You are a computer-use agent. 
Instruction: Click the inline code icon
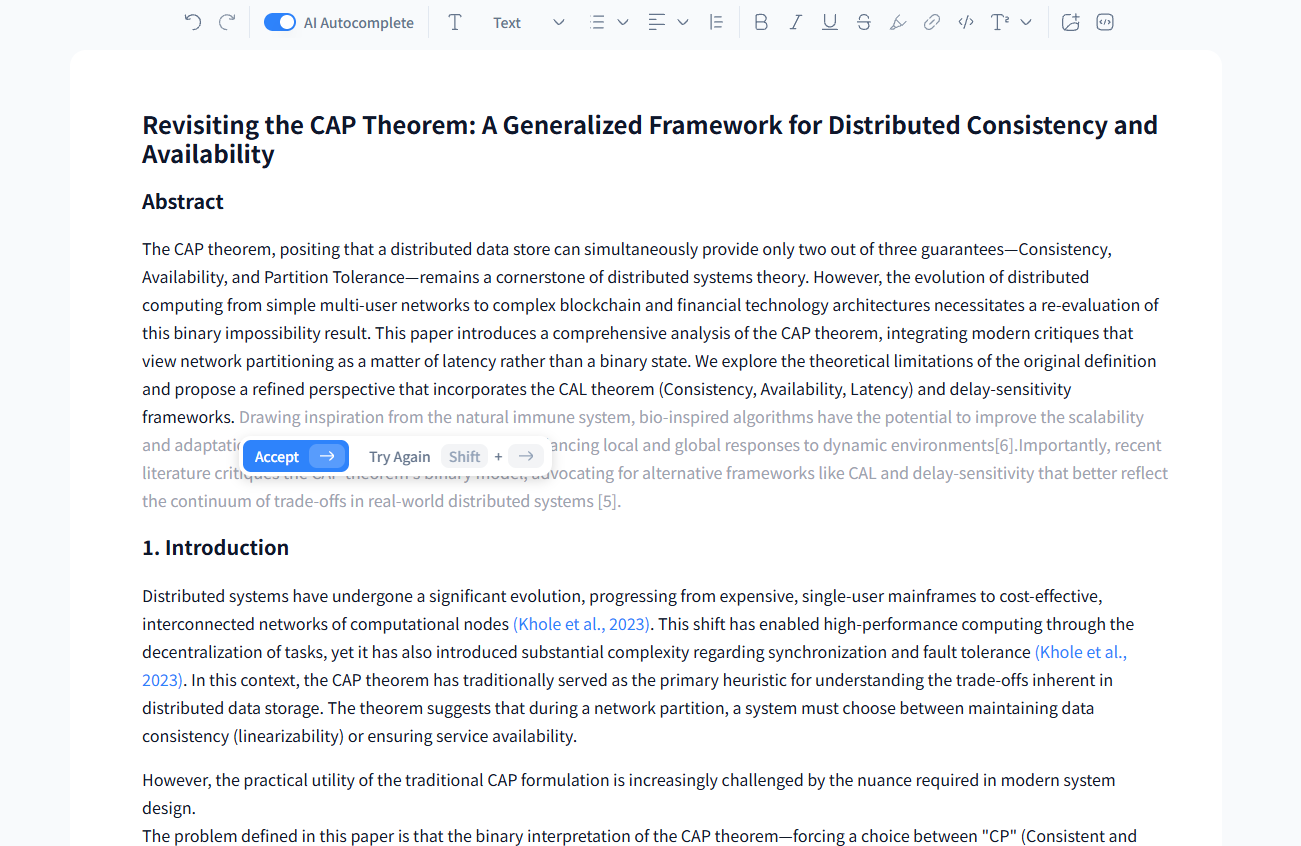pos(965,22)
